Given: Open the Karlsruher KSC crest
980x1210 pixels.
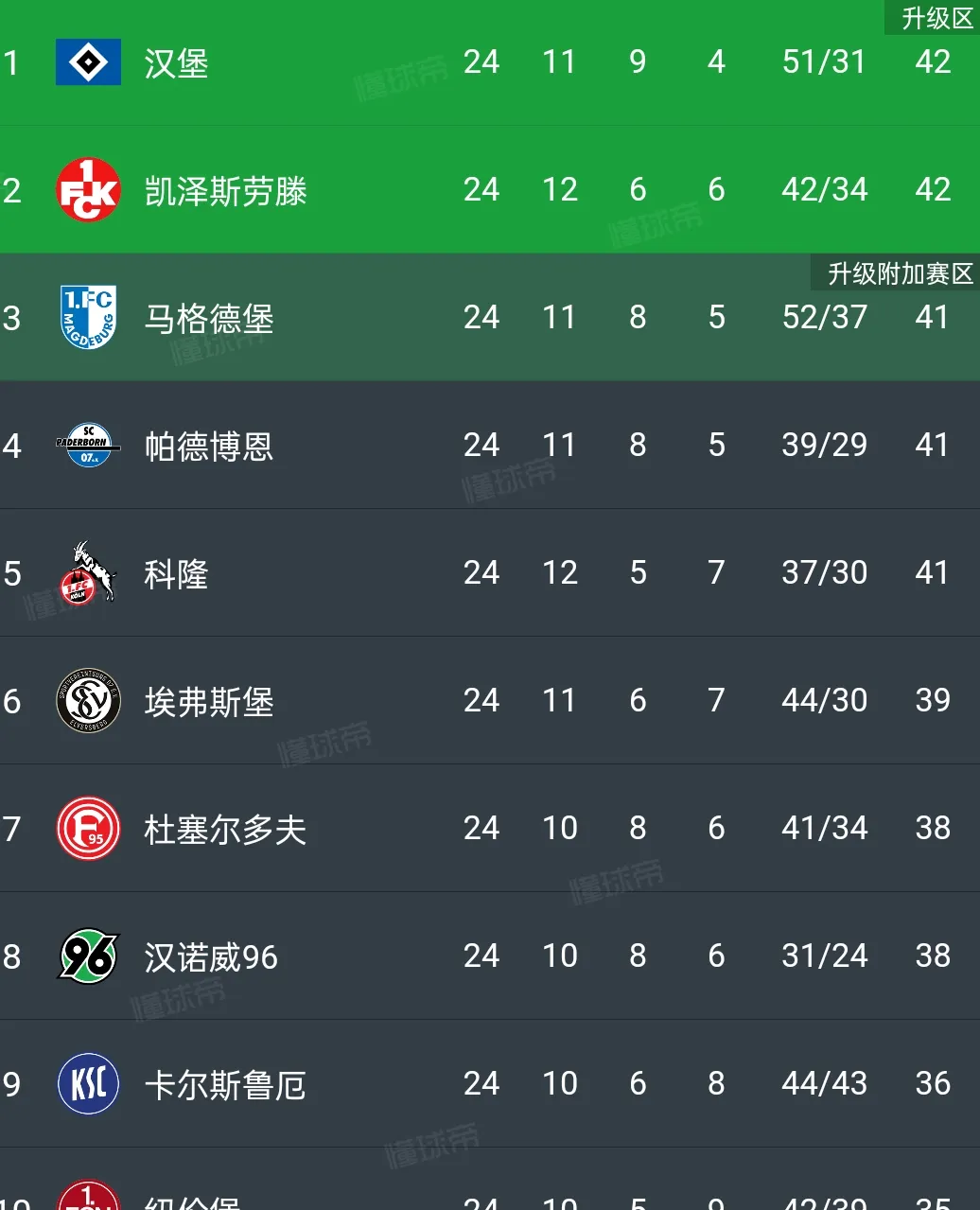Looking at the screenshot, I should click(x=88, y=1083).
